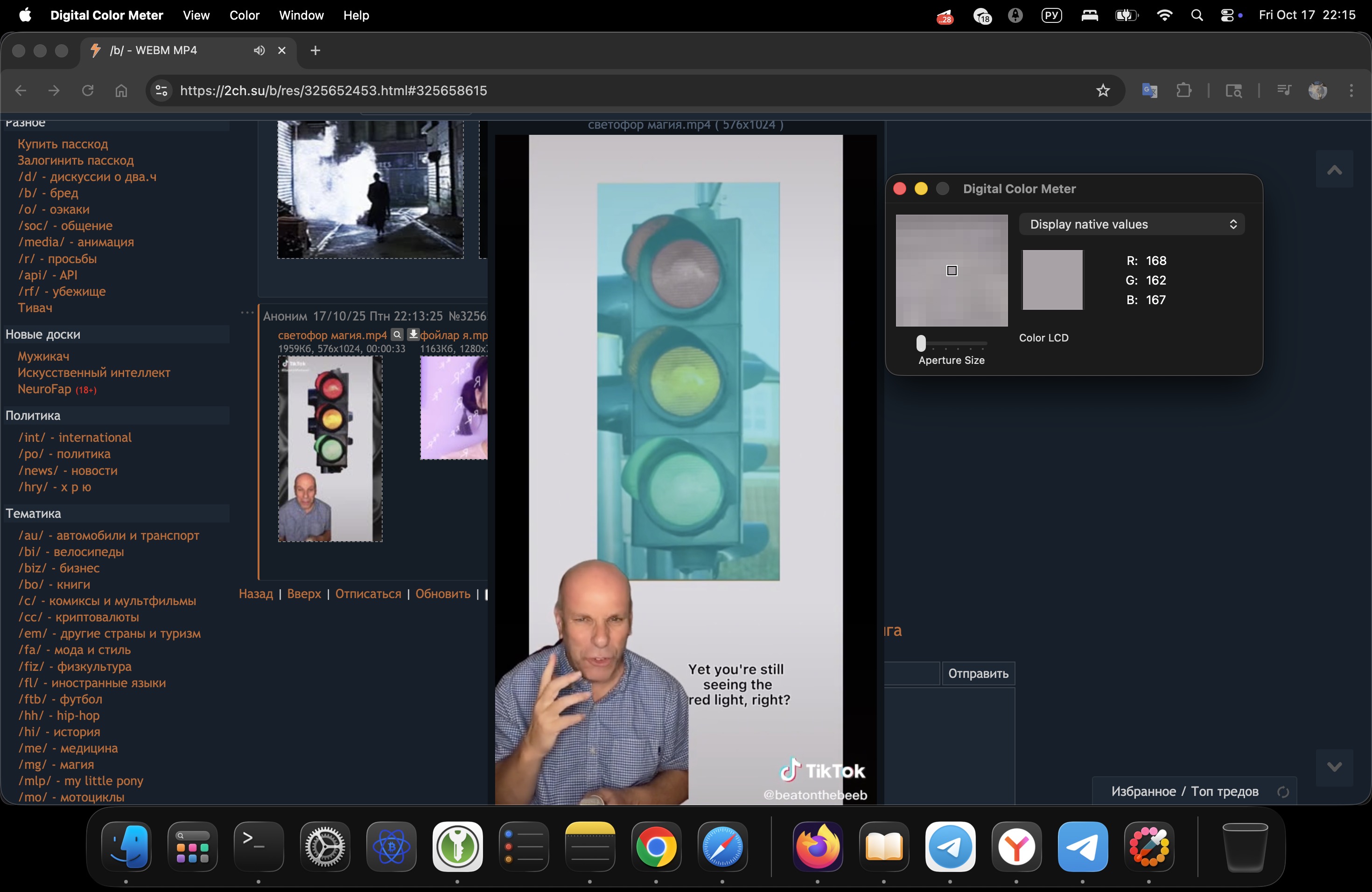Click the magnifier icon beside светофор магия.mp4
This screenshot has width=1372, height=892.
pyautogui.click(x=397, y=334)
